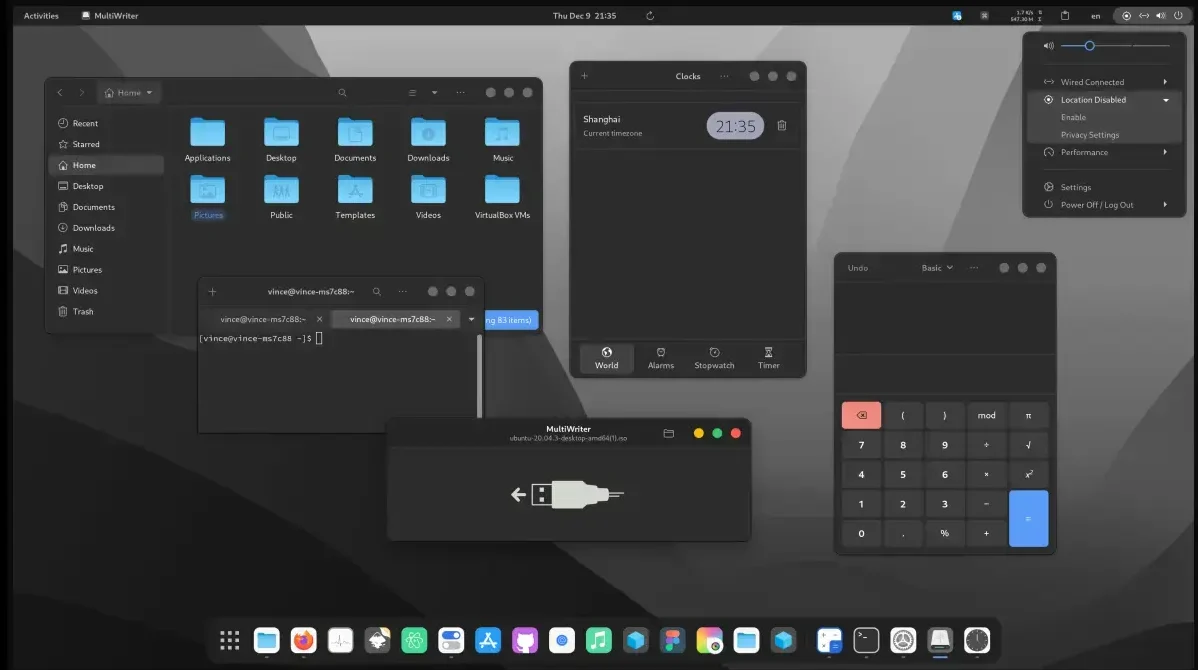The height and width of the screenshot is (670, 1198).
Task: Switch to the Stopwatch in Clocks
Action: (x=714, y=358)
